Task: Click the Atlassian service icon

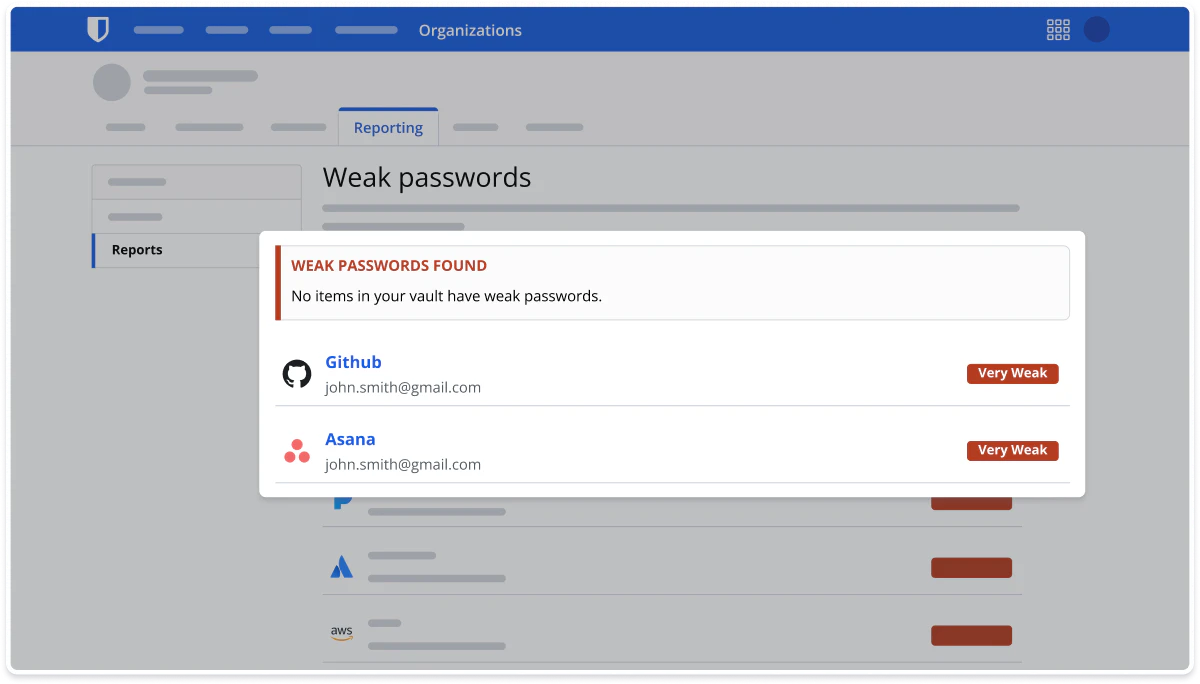Action: (342, 567)
